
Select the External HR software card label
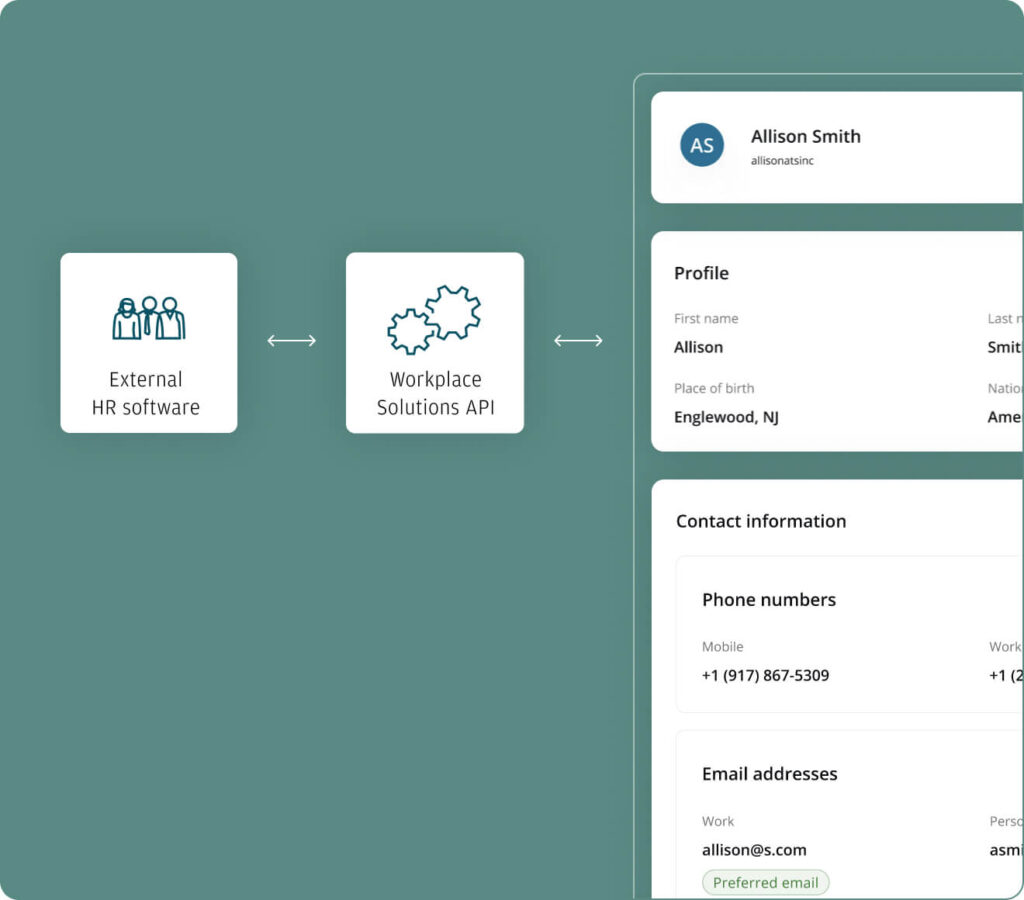[146, 393]
